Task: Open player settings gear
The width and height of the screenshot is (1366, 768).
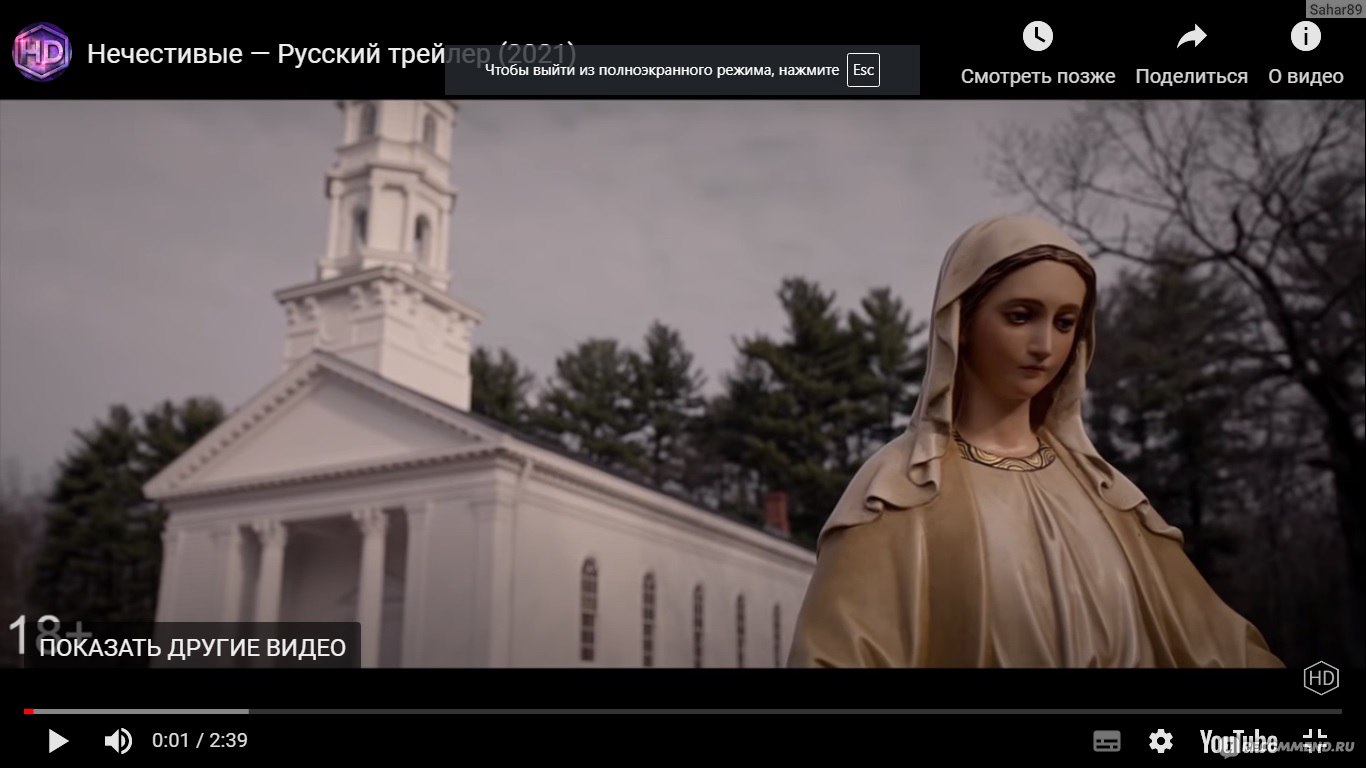Action: pyautogui.click(x=1161, y=741)
